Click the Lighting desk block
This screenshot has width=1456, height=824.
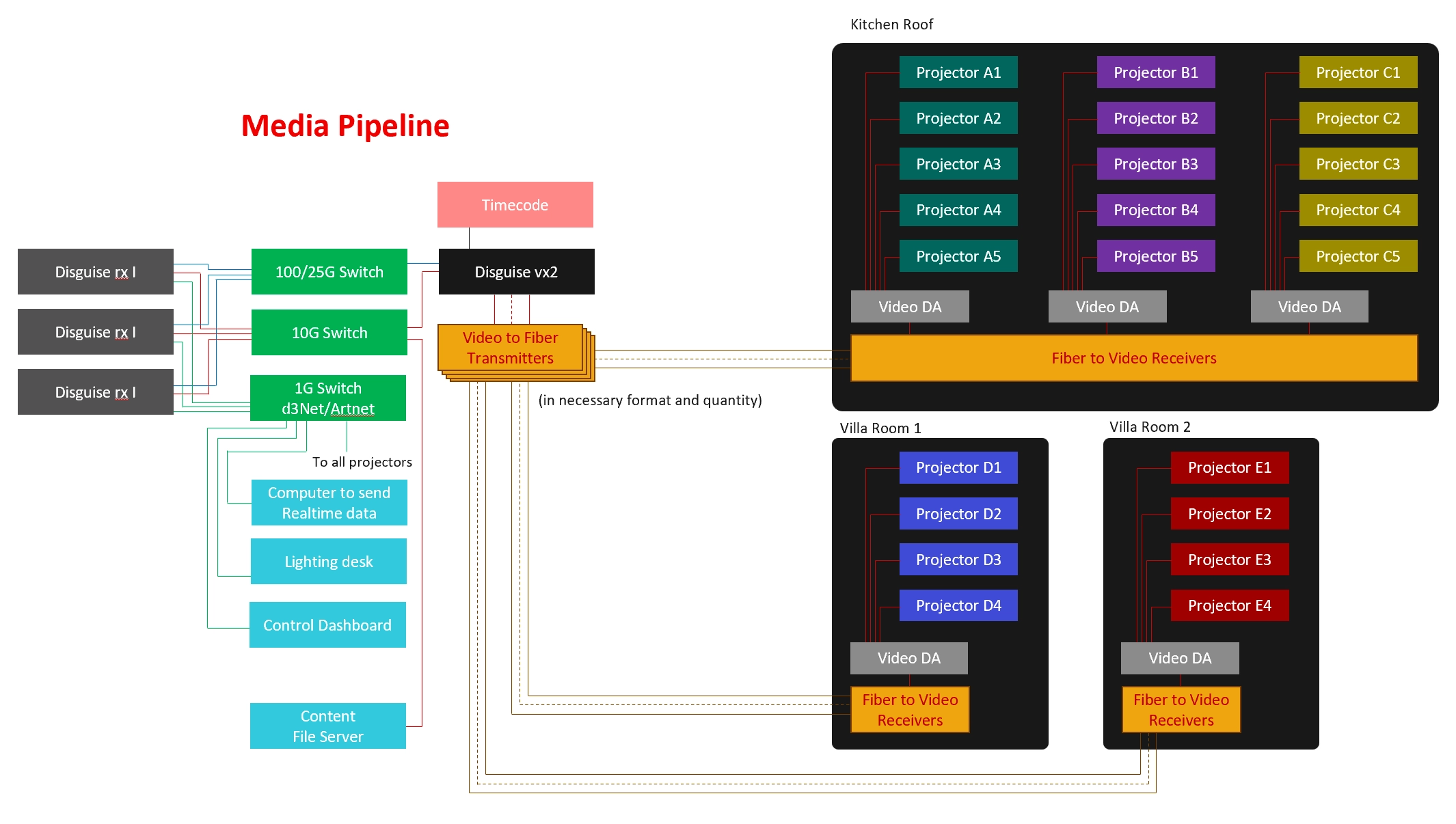click(329, 561)
